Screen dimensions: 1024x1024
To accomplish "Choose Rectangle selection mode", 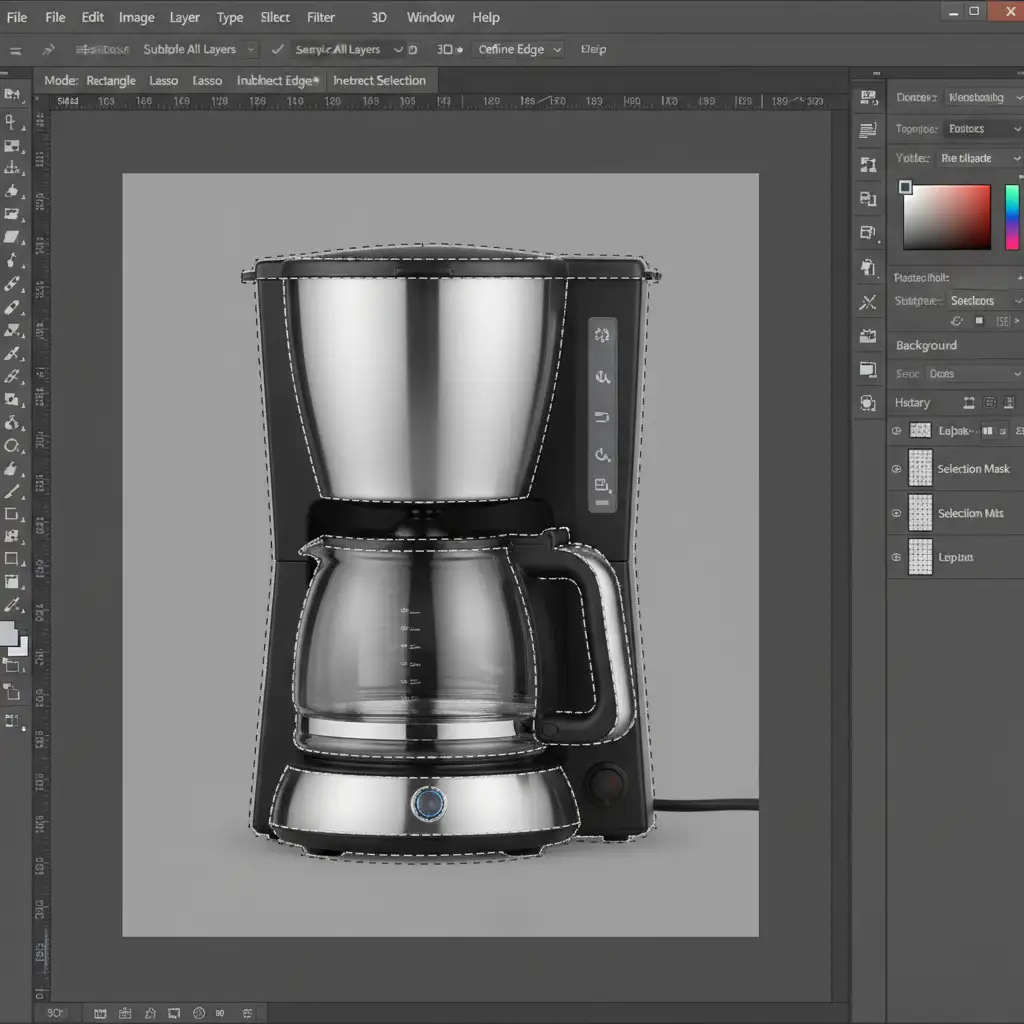I will 110,81.
